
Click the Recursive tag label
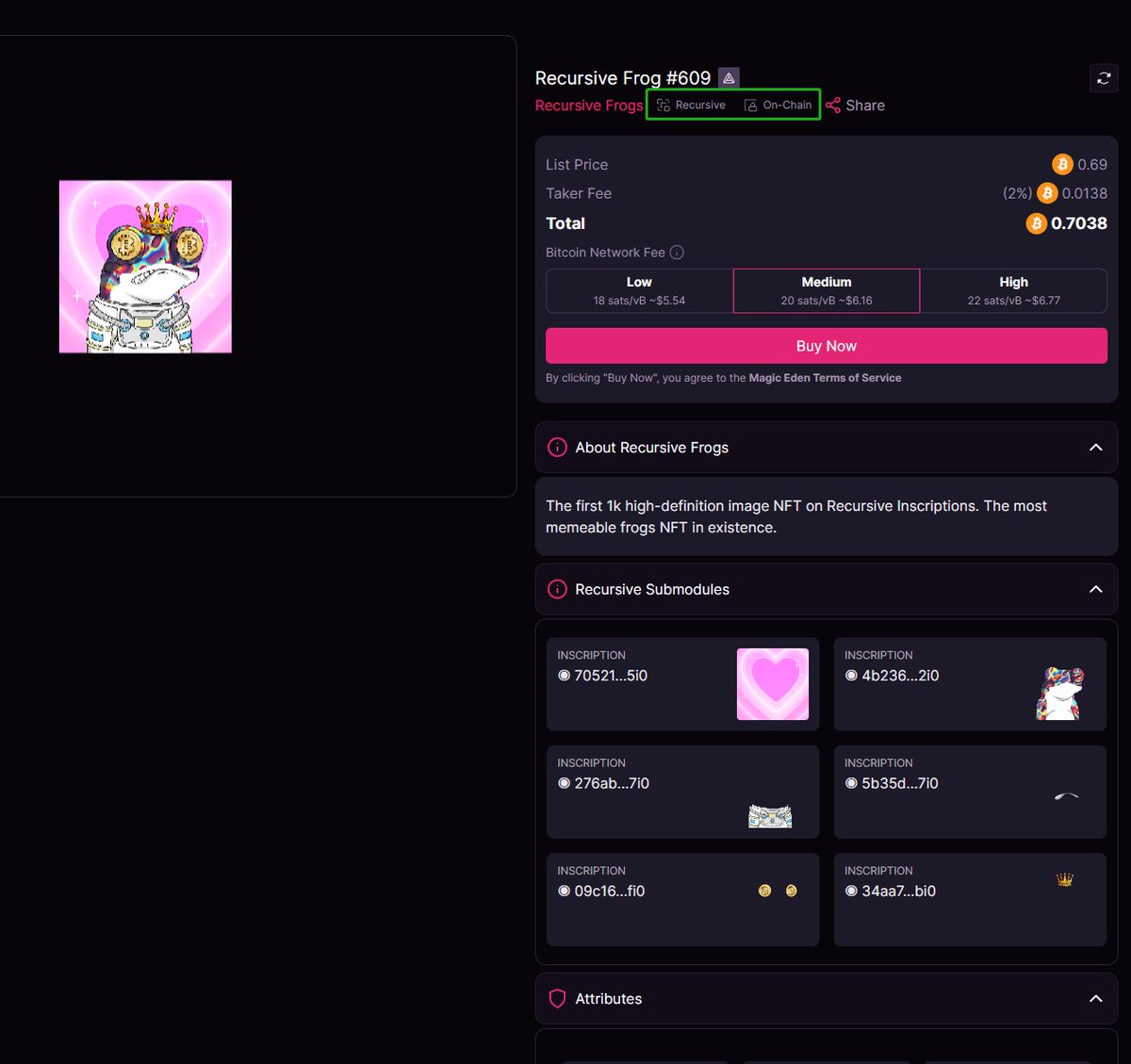coord(700,106)
